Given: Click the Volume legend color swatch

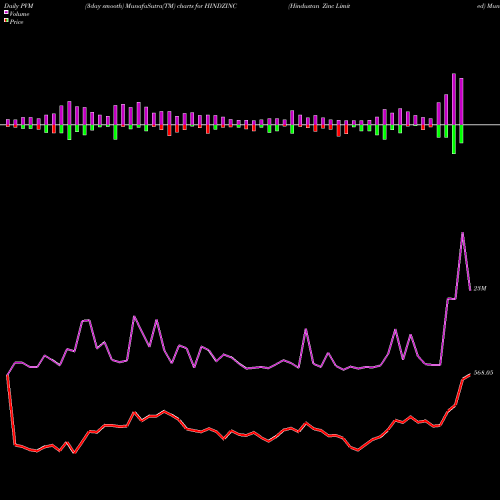Looking at the screenshot, I should [6, 12].
